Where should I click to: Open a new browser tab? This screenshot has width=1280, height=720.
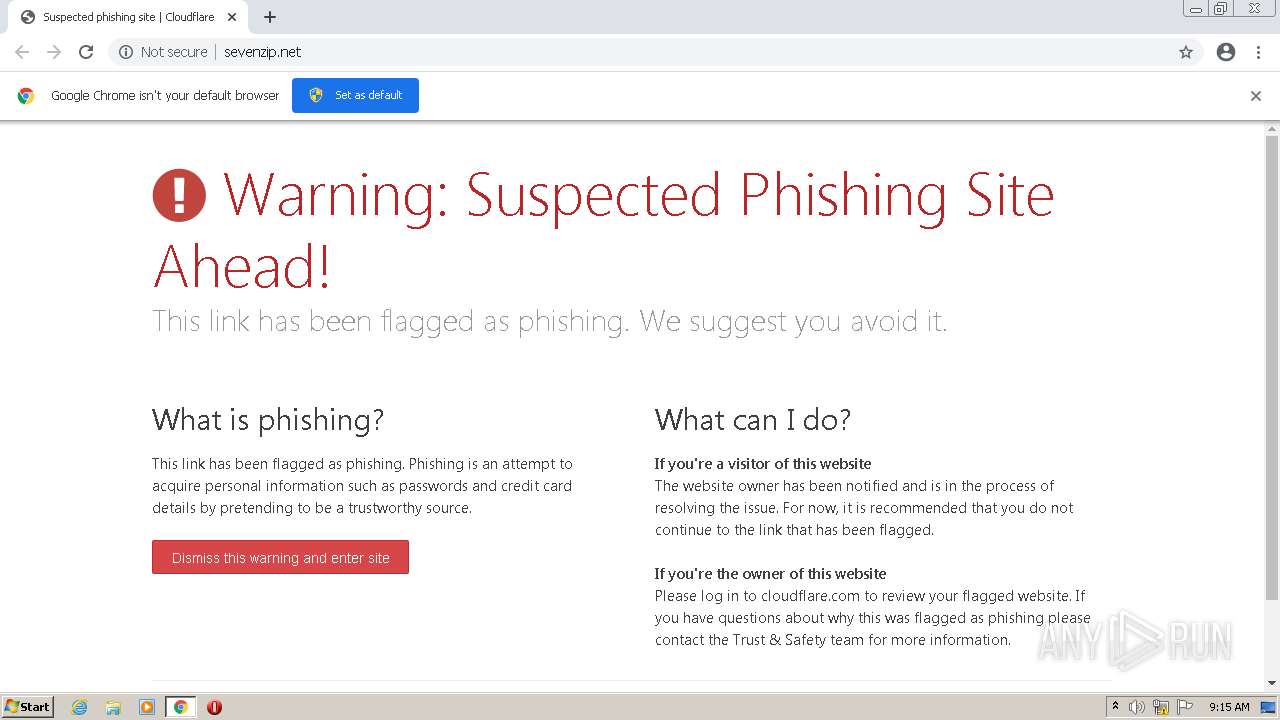270,17
